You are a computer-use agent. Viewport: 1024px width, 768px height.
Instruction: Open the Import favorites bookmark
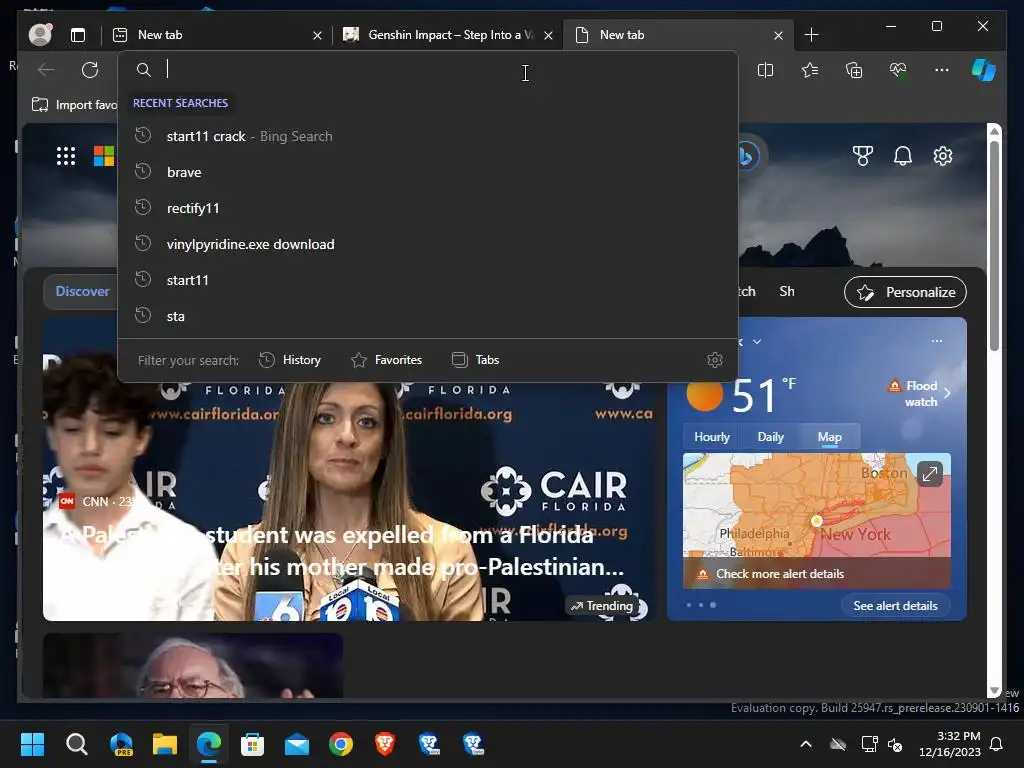[74, 104]
